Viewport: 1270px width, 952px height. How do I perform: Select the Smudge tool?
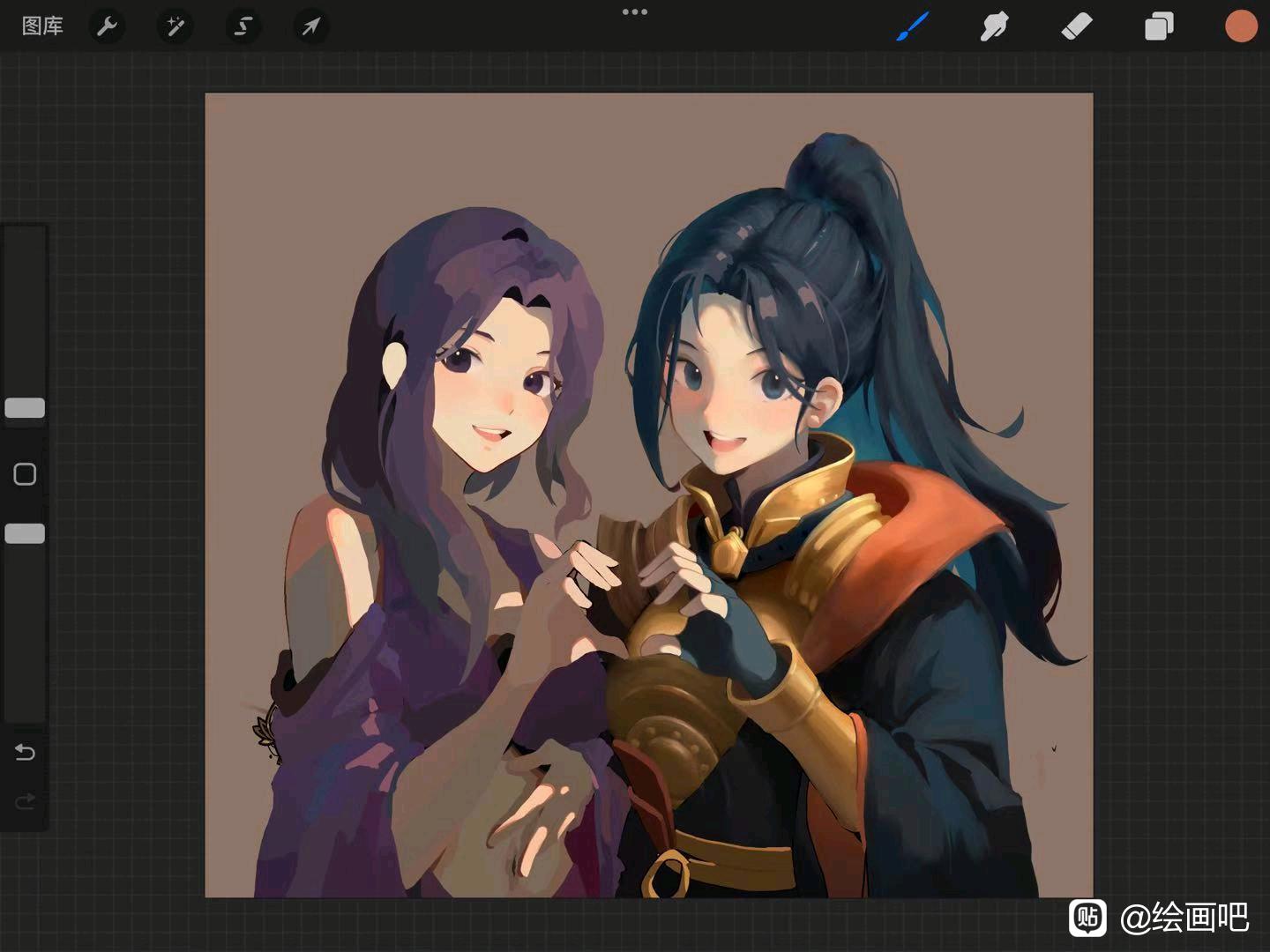pyautogui.click(x=994, y=26)
